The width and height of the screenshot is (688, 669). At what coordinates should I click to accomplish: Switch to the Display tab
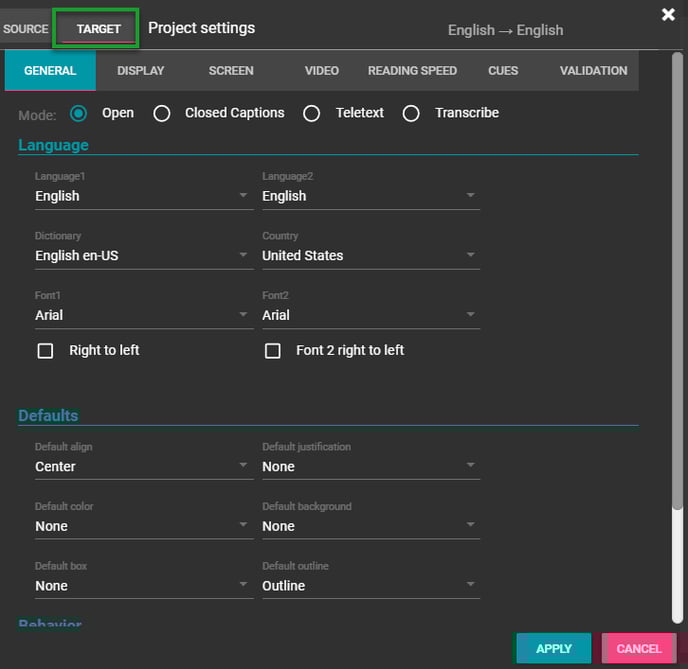(140, 71)
